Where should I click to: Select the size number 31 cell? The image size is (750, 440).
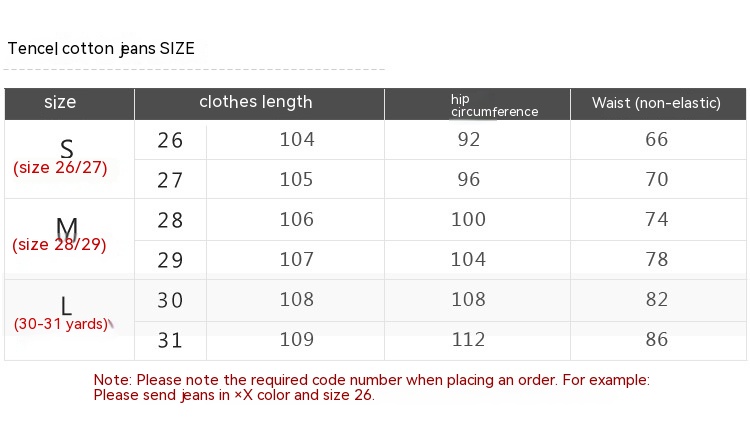coord(171,340)
